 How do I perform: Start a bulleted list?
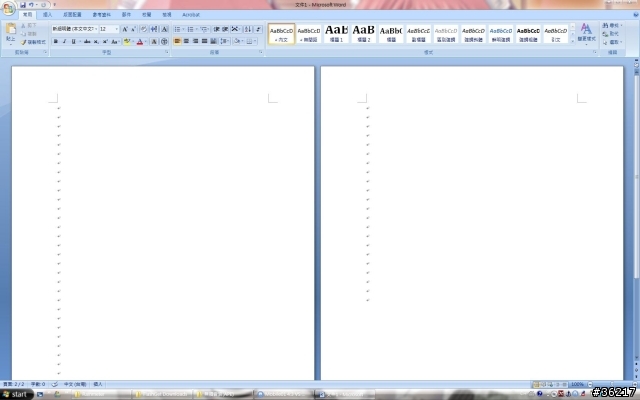coord(177,29)
